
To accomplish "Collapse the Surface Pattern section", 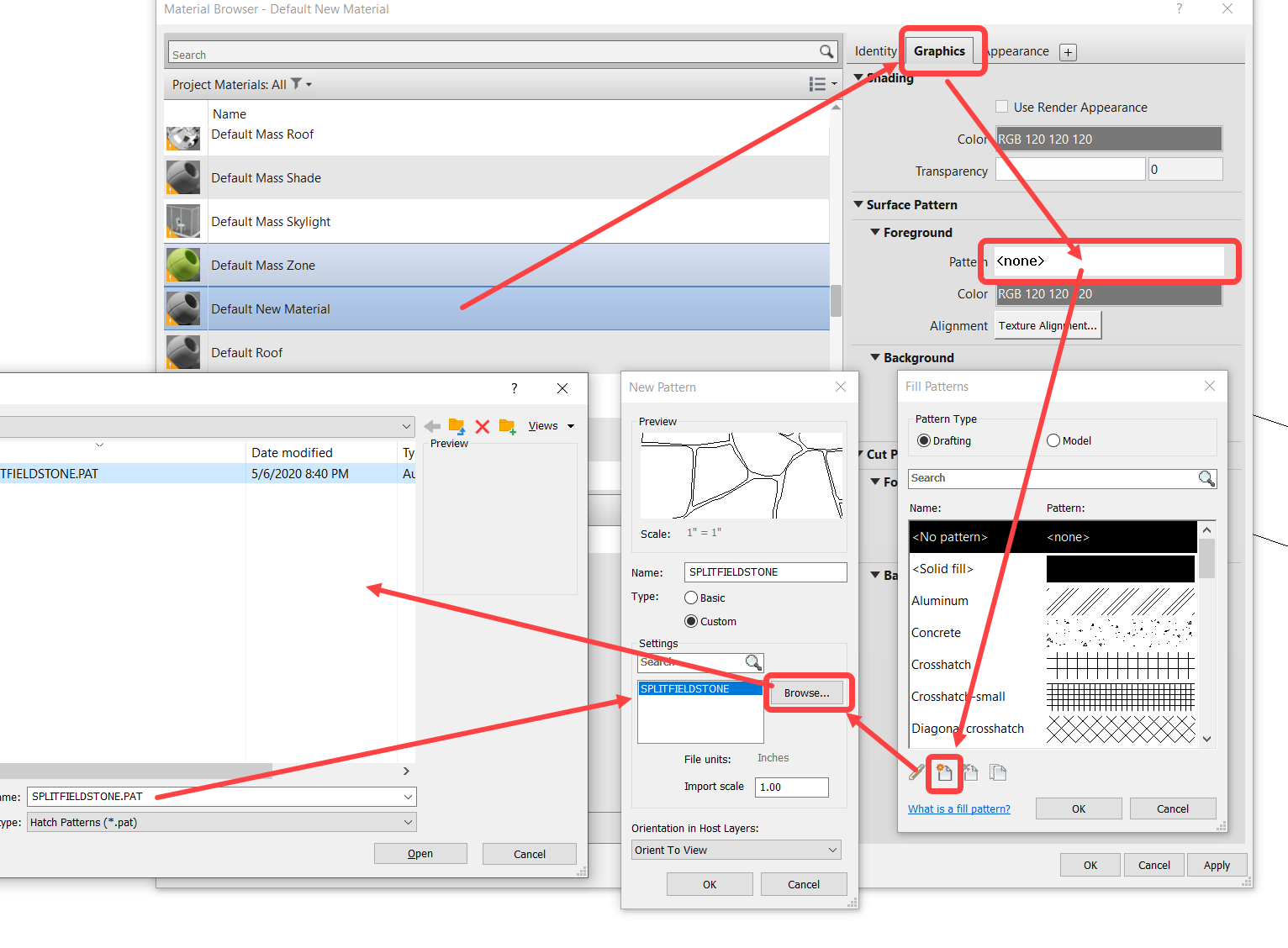I will [859, 204].
